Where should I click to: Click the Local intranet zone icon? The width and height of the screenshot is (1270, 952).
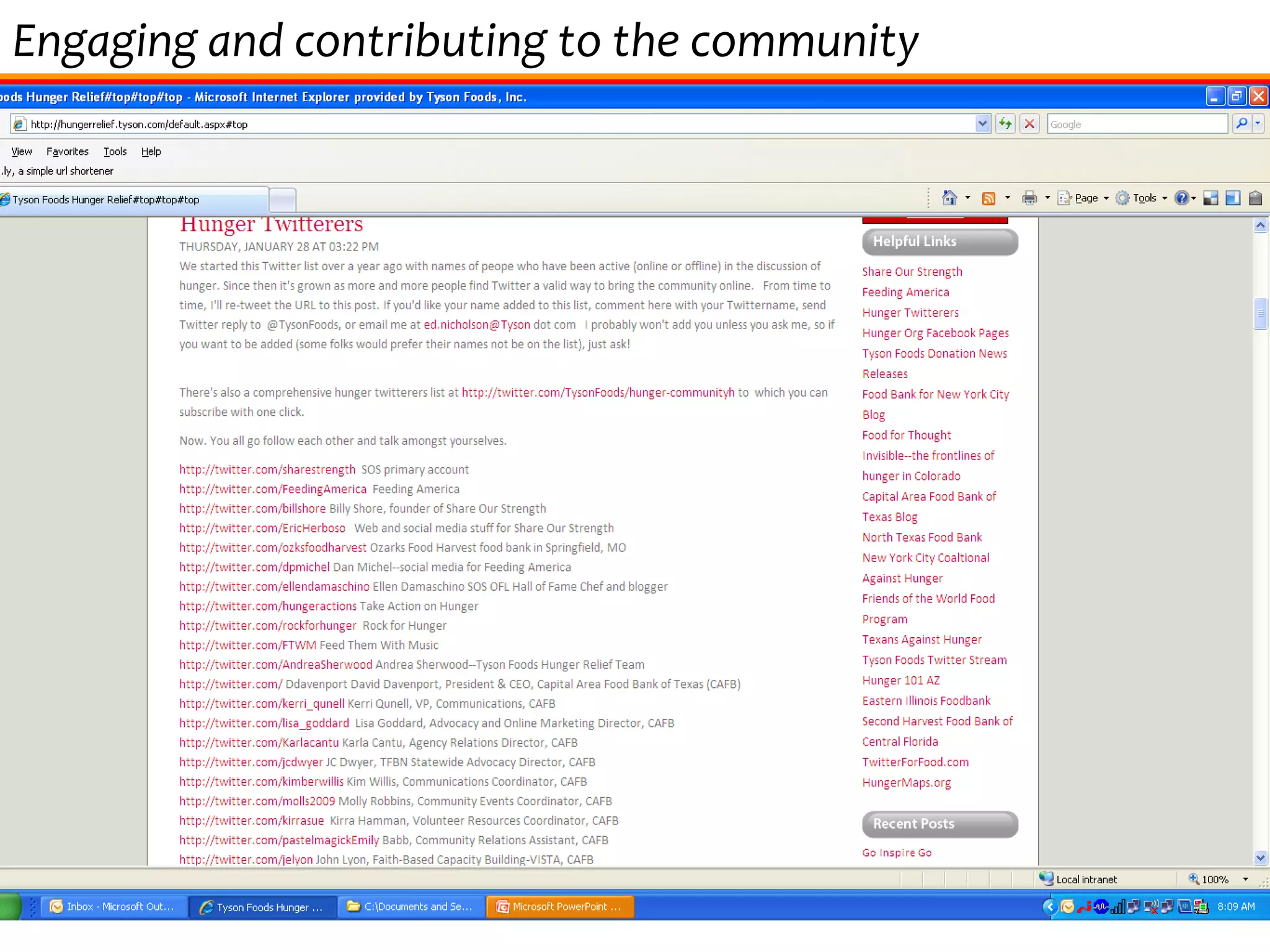coord(1046,878)
